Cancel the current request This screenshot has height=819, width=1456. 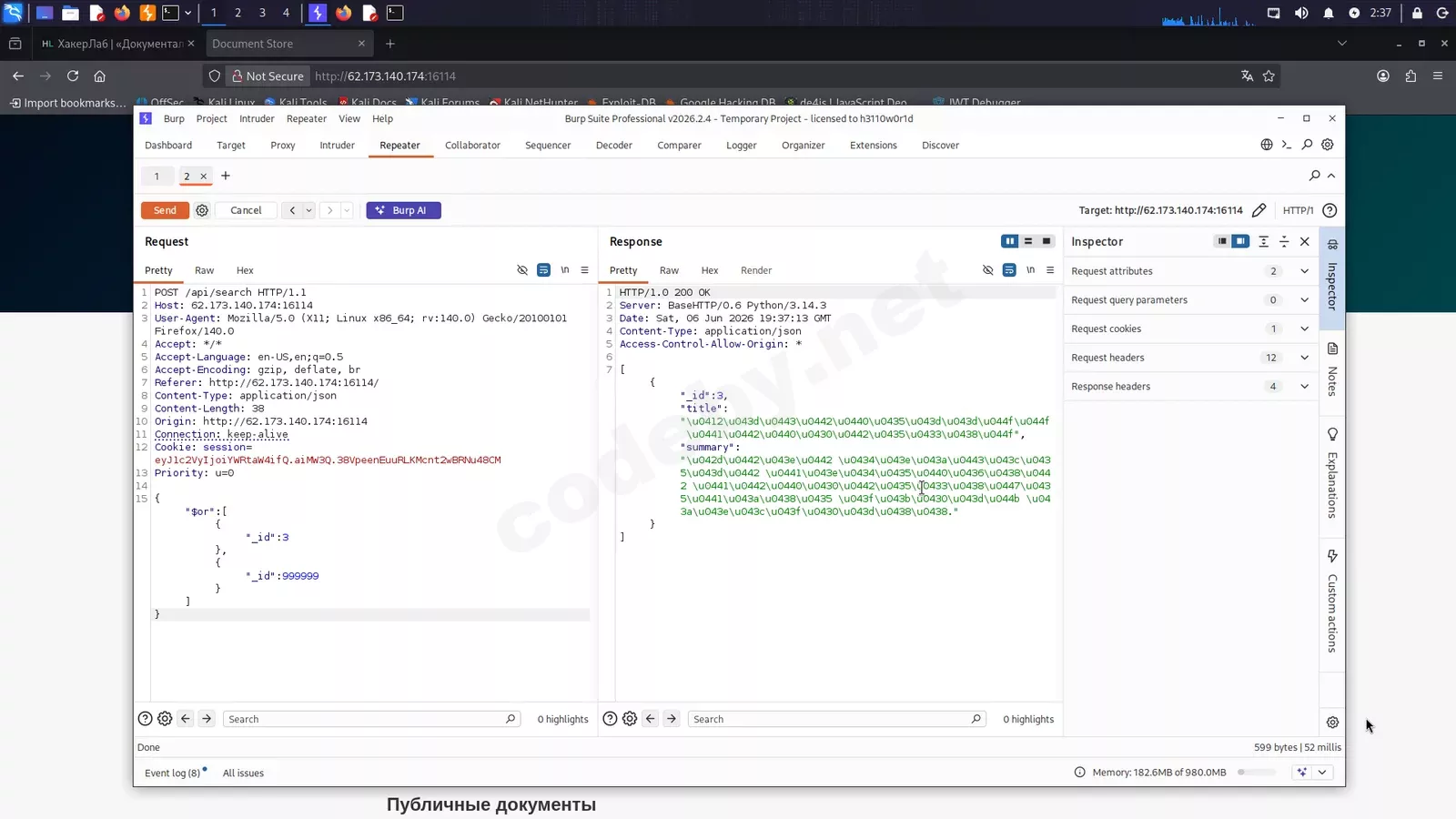coord(246,210)
